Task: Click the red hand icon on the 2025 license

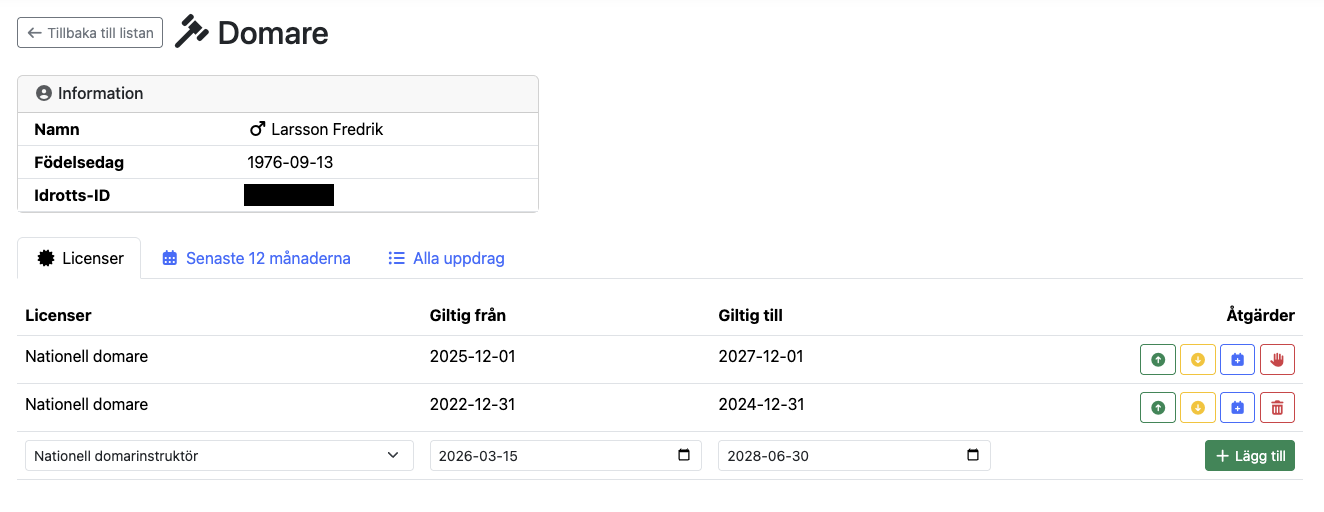Action: [x=1277, y=359]
